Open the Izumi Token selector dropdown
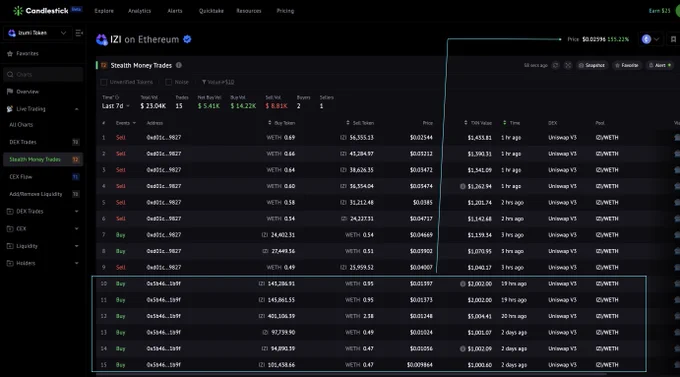 [x=37, y=33]
